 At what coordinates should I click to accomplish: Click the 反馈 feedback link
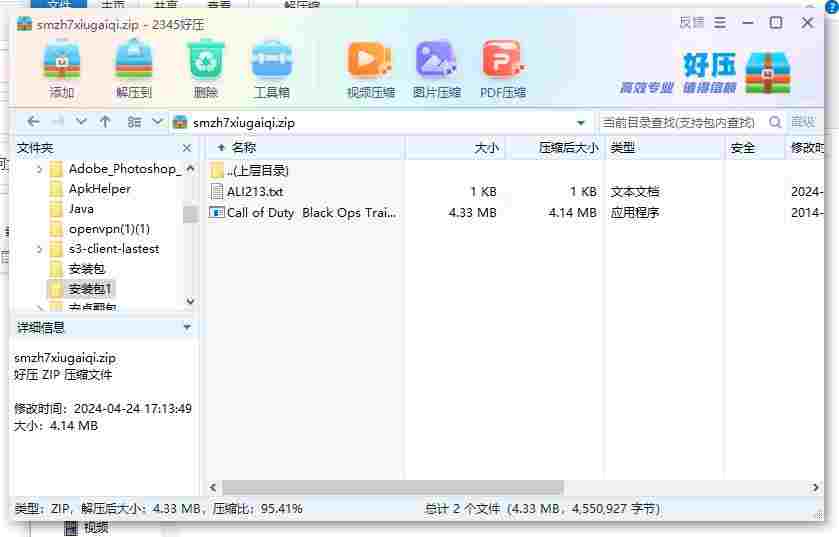692,23
